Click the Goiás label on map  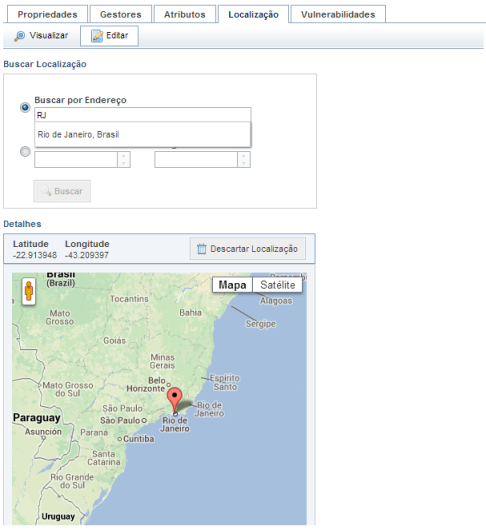[115, 340]
